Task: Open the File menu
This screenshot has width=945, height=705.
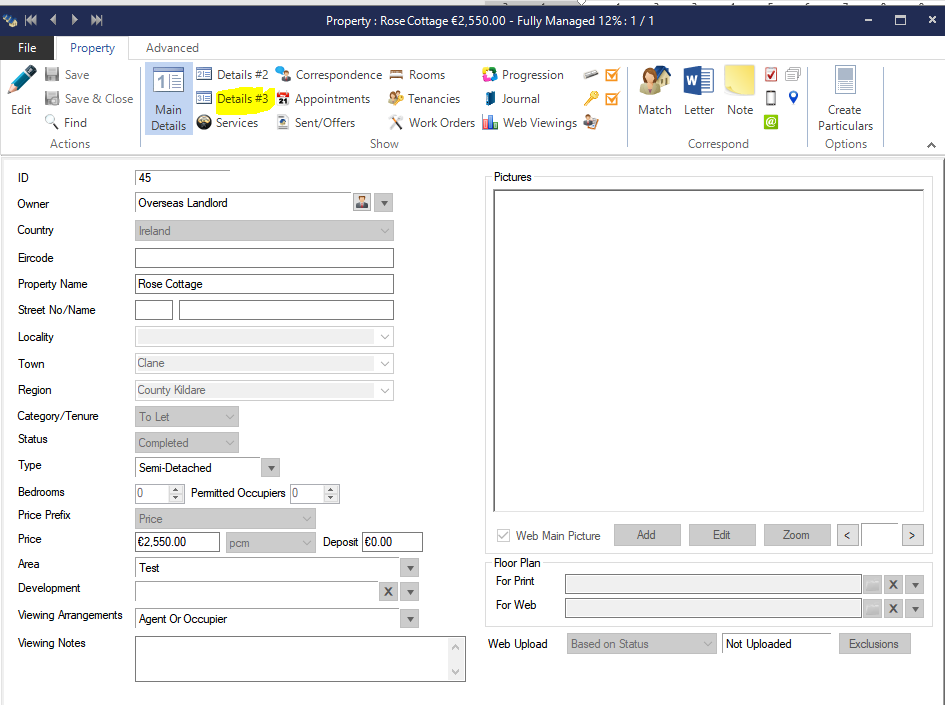Action: coord(27,48)
